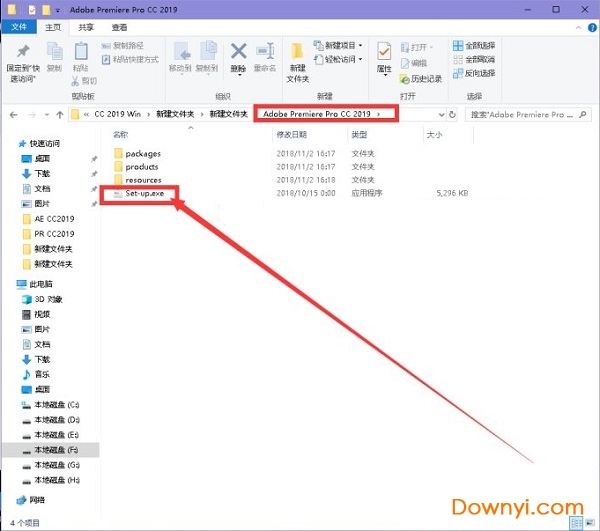Click the 反向选择 button
Image resolution: width=600 pixels, height=531 pixels.
[472, 73]
